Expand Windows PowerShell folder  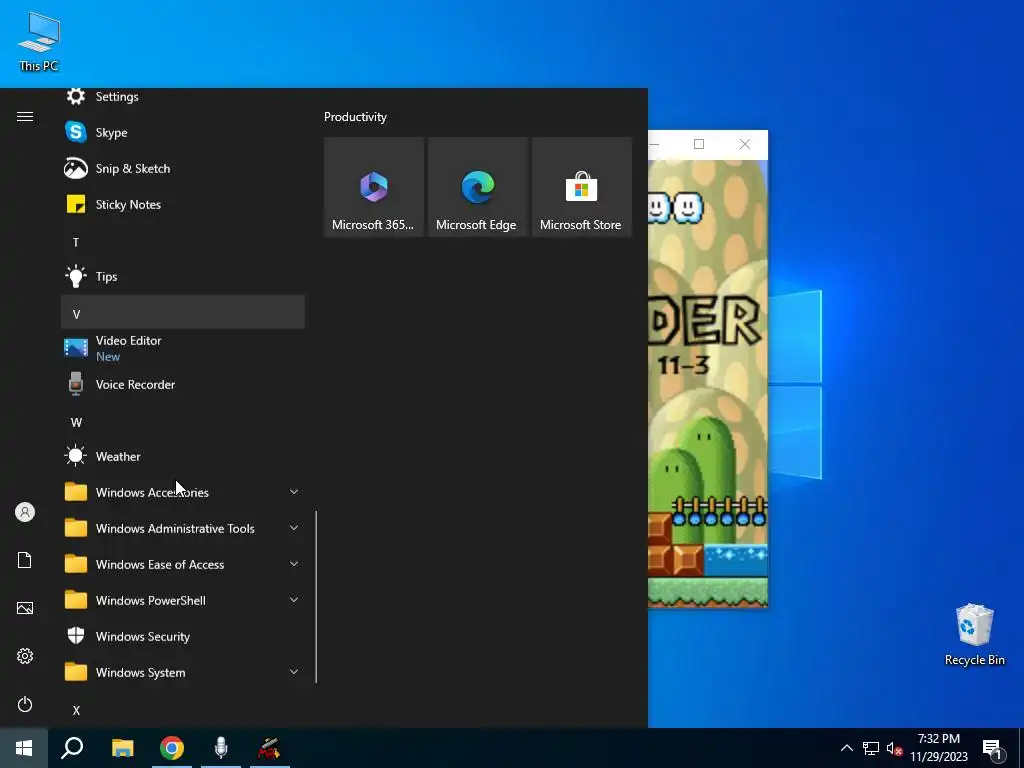[x=183, y=600]
